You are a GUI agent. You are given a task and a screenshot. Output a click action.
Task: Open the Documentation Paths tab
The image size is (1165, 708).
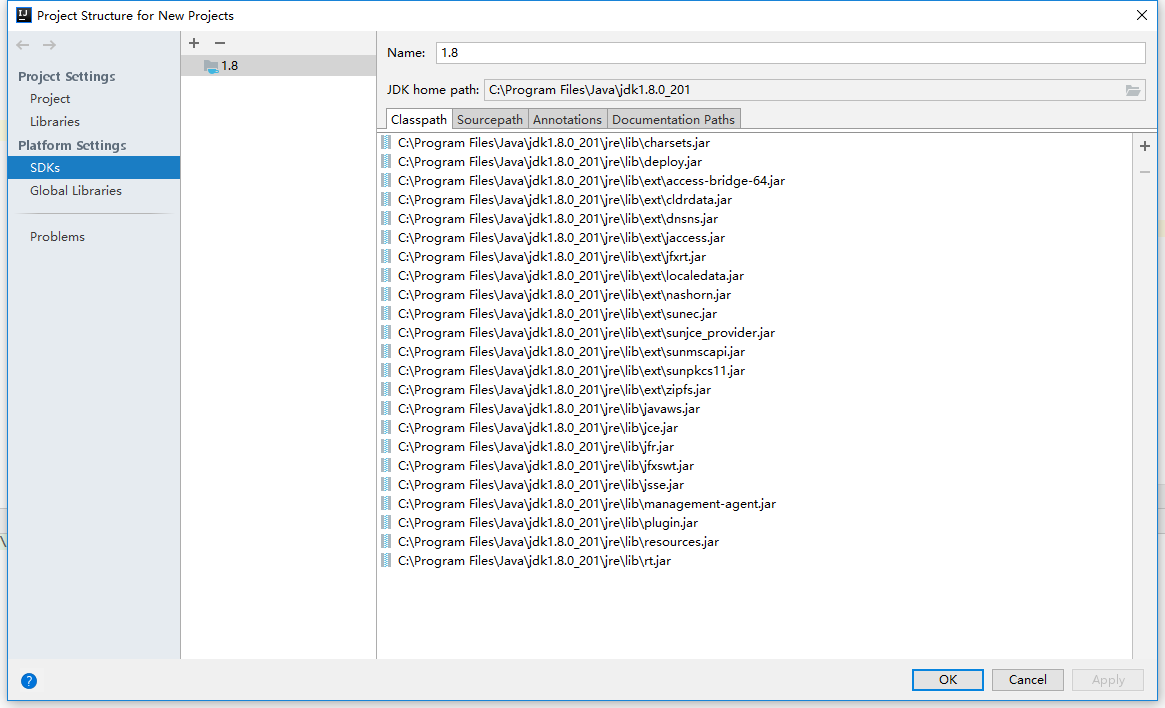pos(673,118)
